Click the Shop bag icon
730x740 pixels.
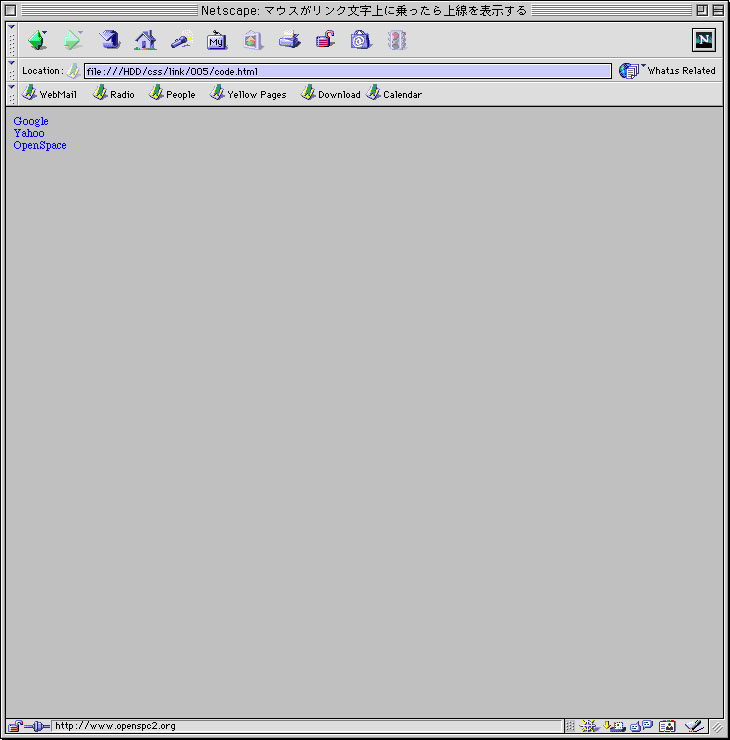tap(361, 40)
